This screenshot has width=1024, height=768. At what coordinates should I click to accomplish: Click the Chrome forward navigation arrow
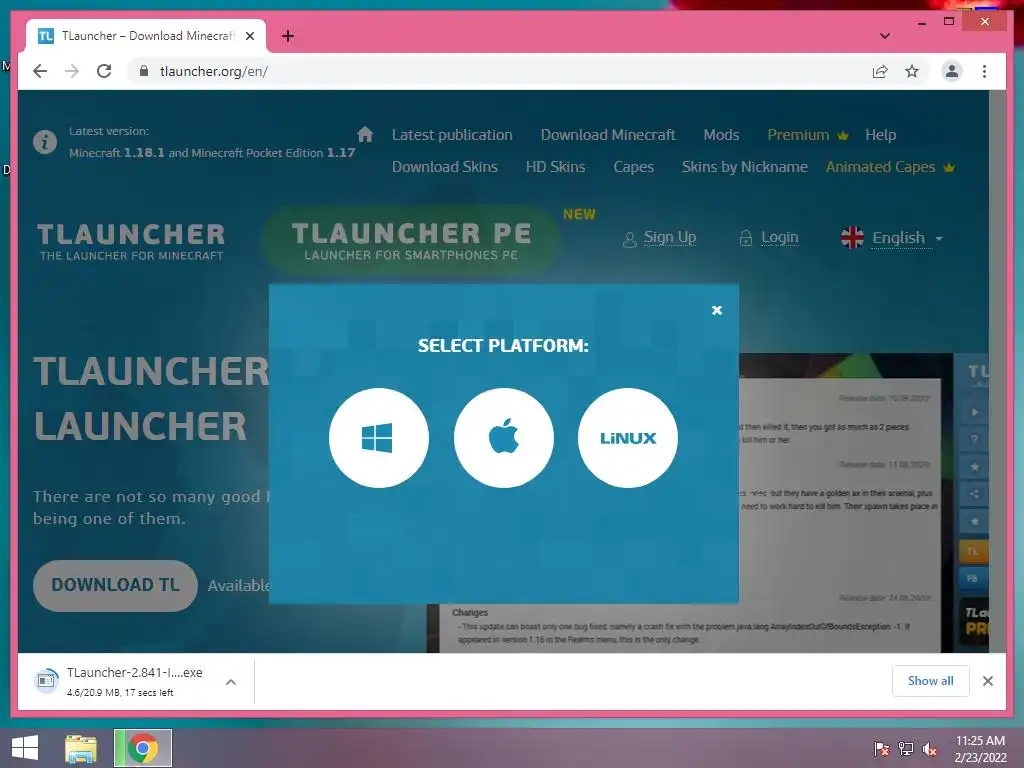coord(72,71)
